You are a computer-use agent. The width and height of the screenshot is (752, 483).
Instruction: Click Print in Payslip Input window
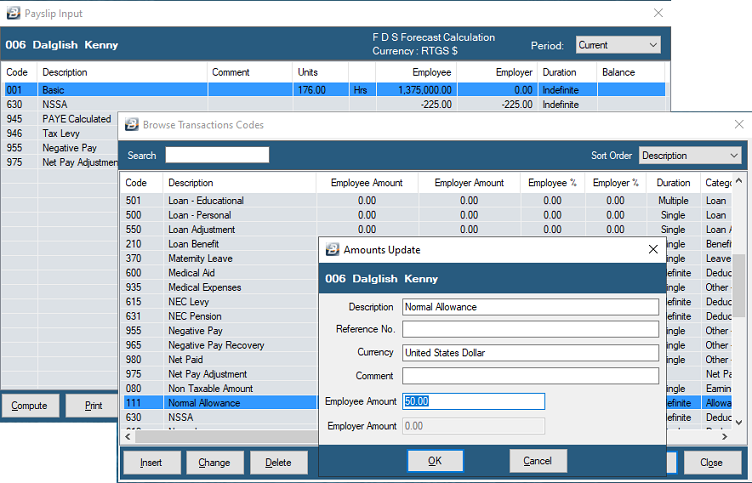point(93,406)
